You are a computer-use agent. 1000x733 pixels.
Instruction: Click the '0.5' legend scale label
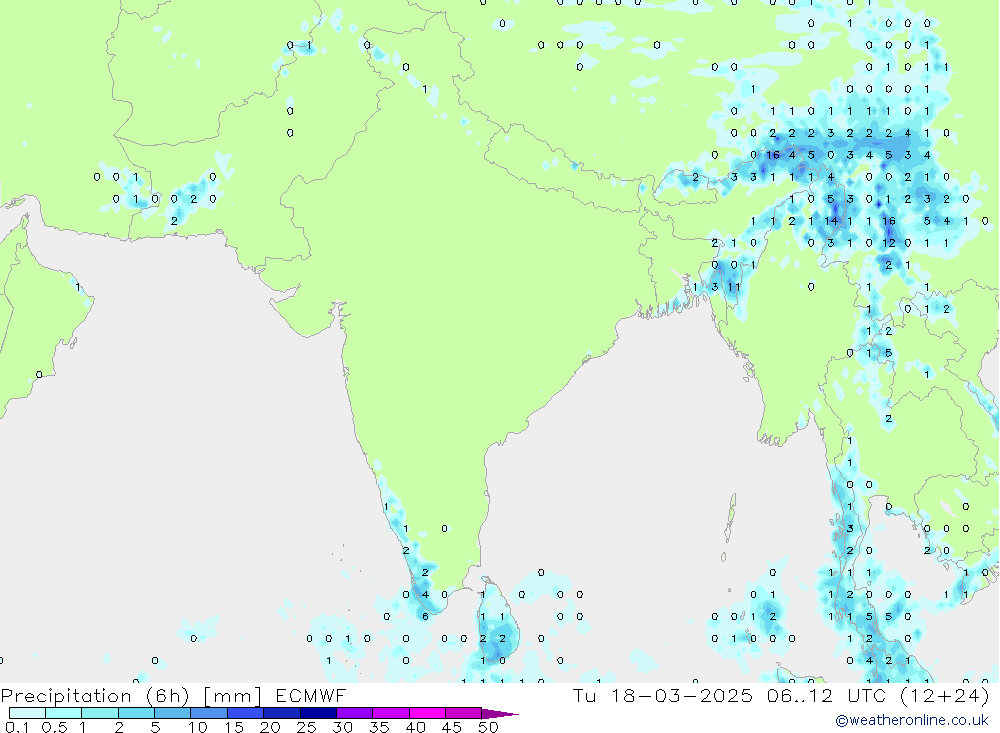[x=54, y=727]
